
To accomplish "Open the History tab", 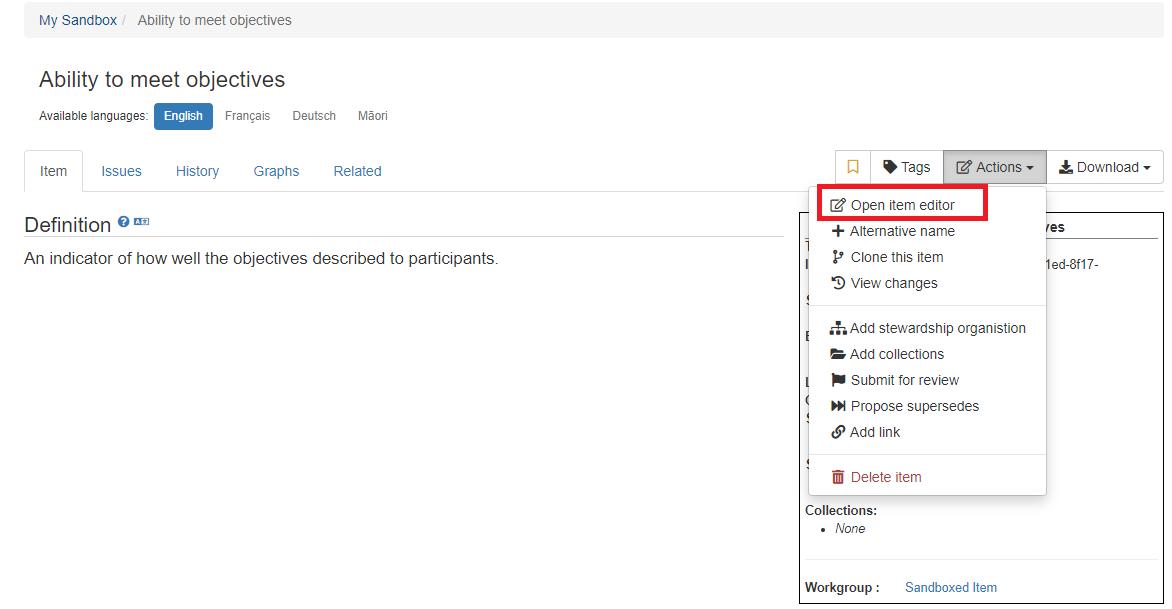I will coord(197,171).
